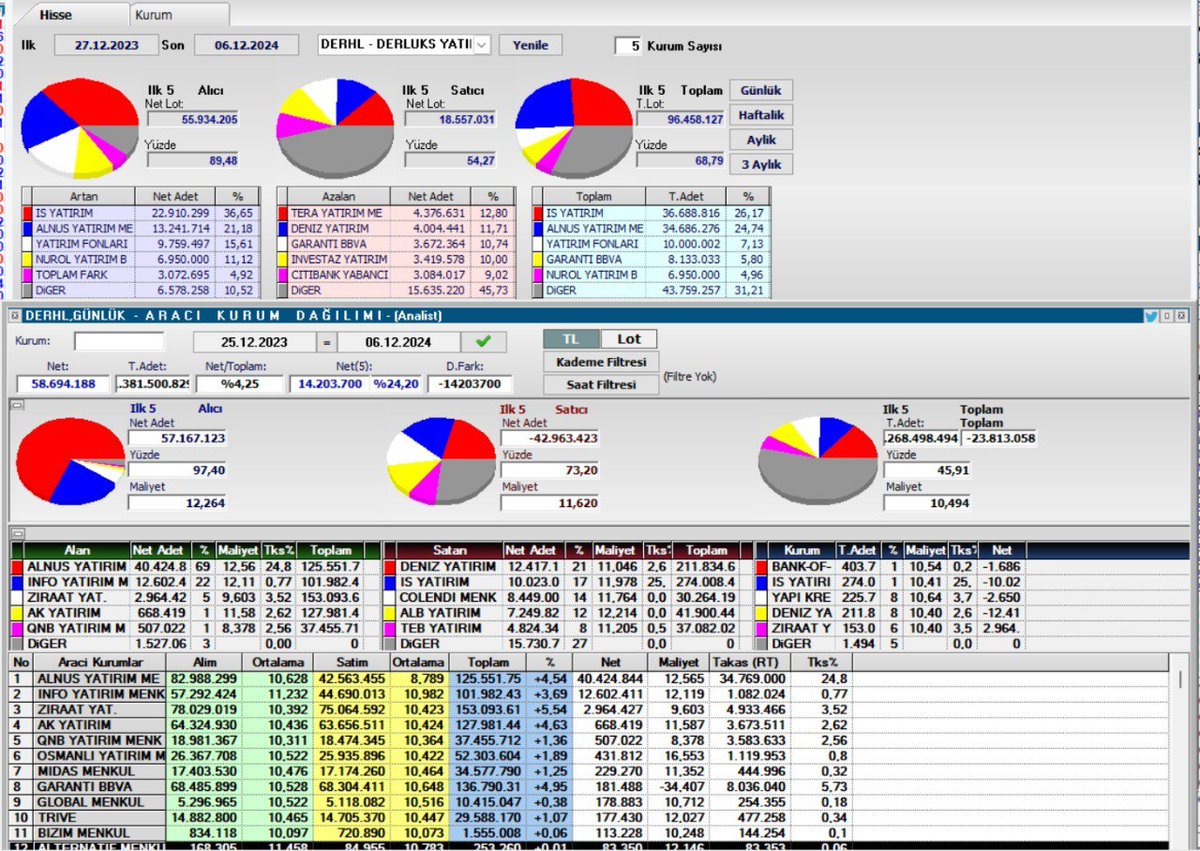Viewport: 1200px width, 851px height.
Task: Click blue swatch beside ALNUS YATIRIM ME in Artan table
Action: (x=28, y=228)
